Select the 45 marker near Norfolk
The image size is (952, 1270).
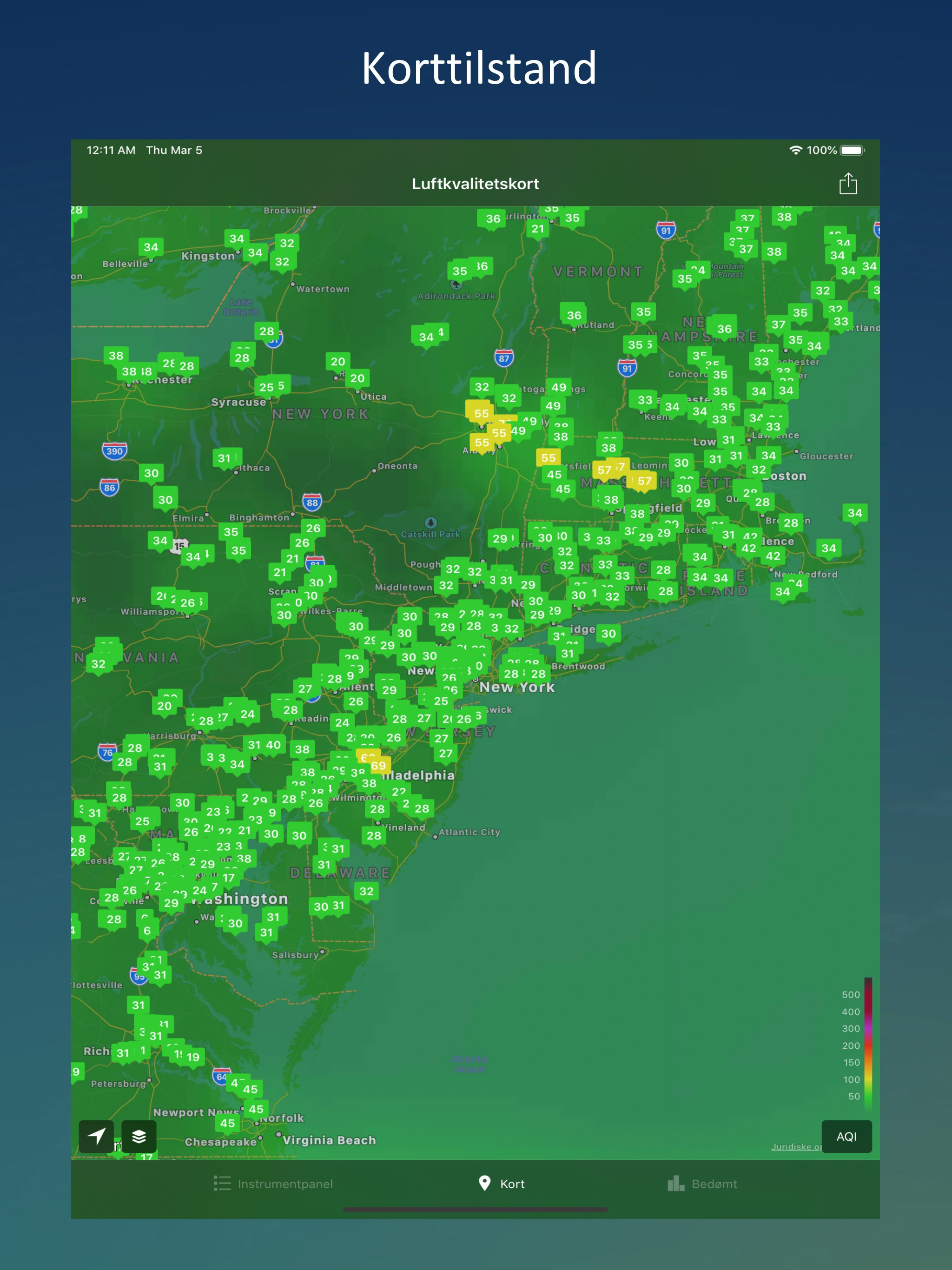pyautogui.click(x=256, y=1109)
